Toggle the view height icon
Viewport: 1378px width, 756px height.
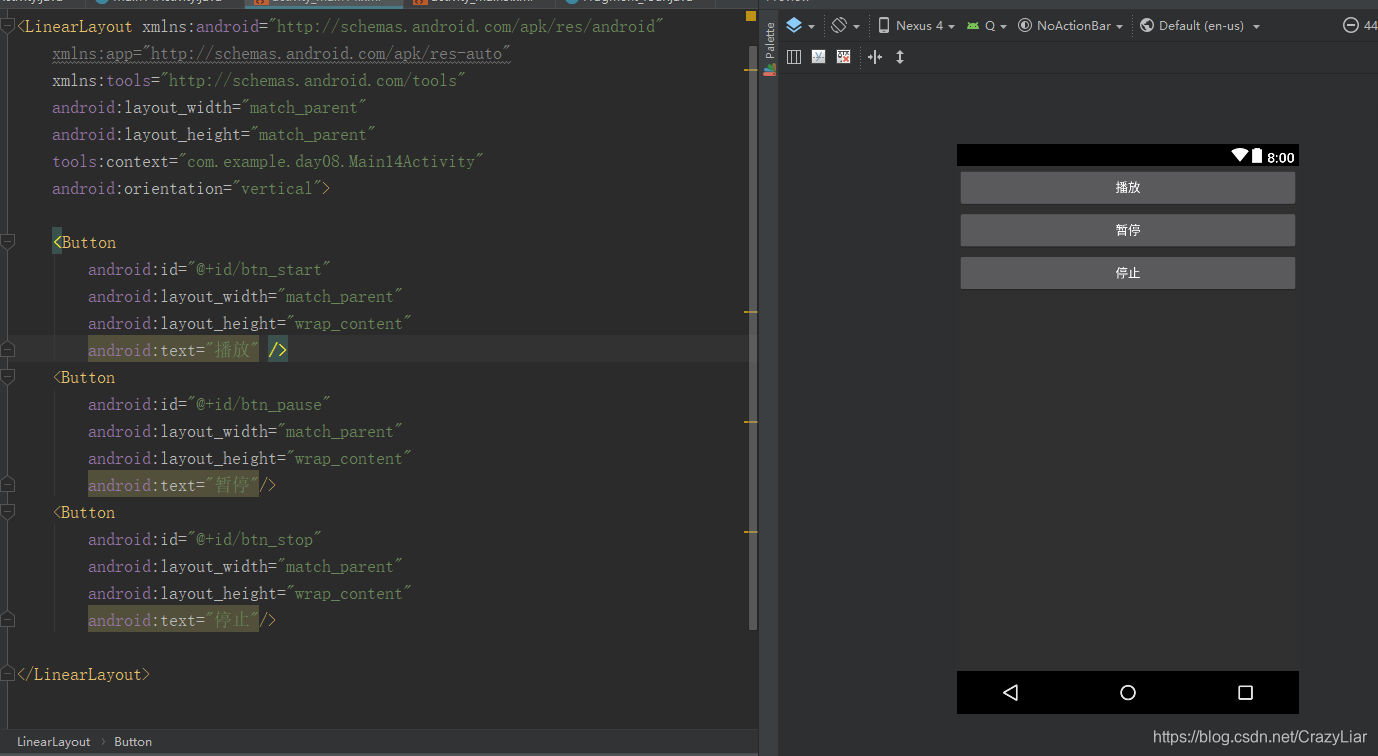pos(900,57)
